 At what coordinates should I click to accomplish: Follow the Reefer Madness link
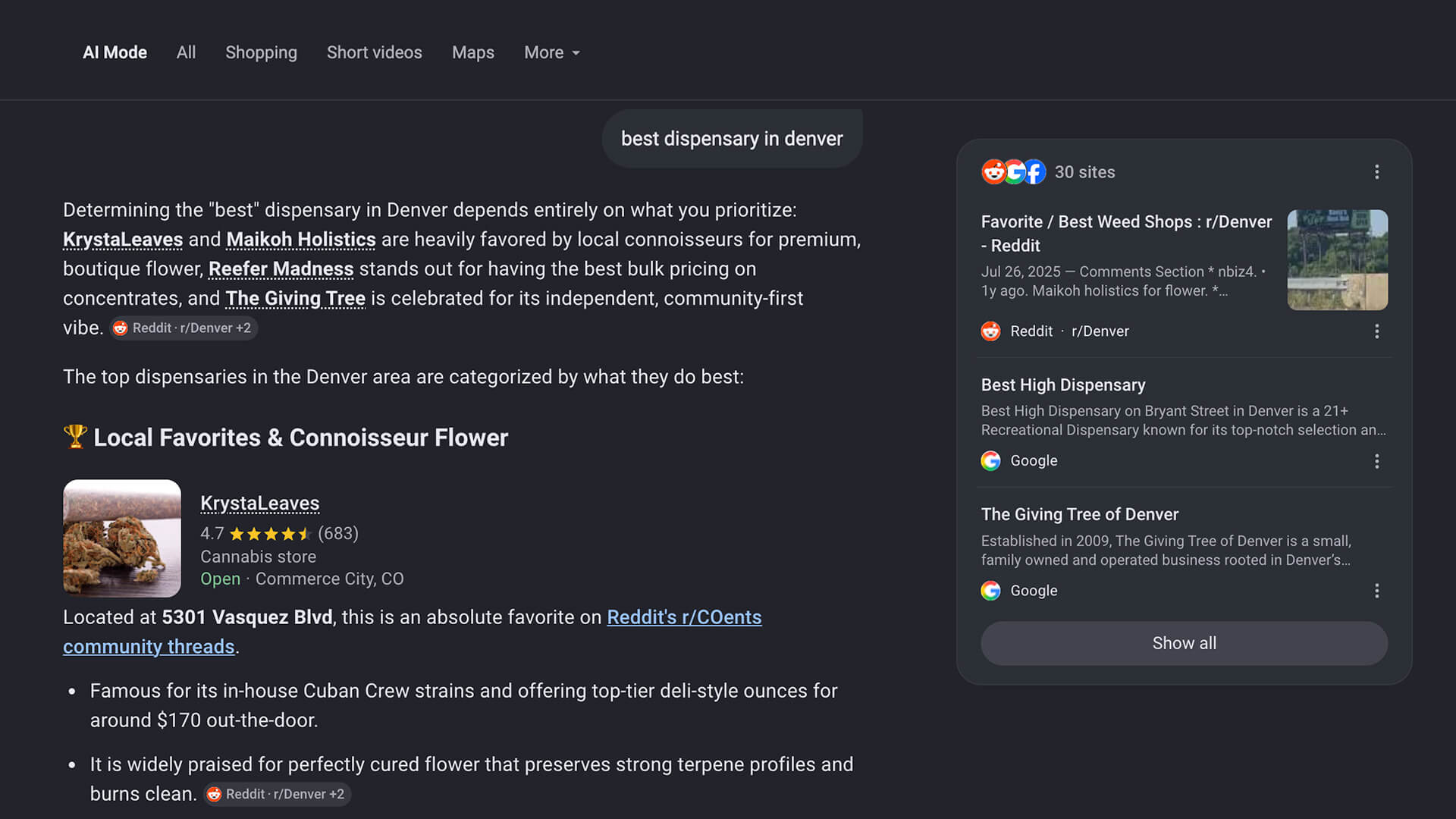click(281, 269)
